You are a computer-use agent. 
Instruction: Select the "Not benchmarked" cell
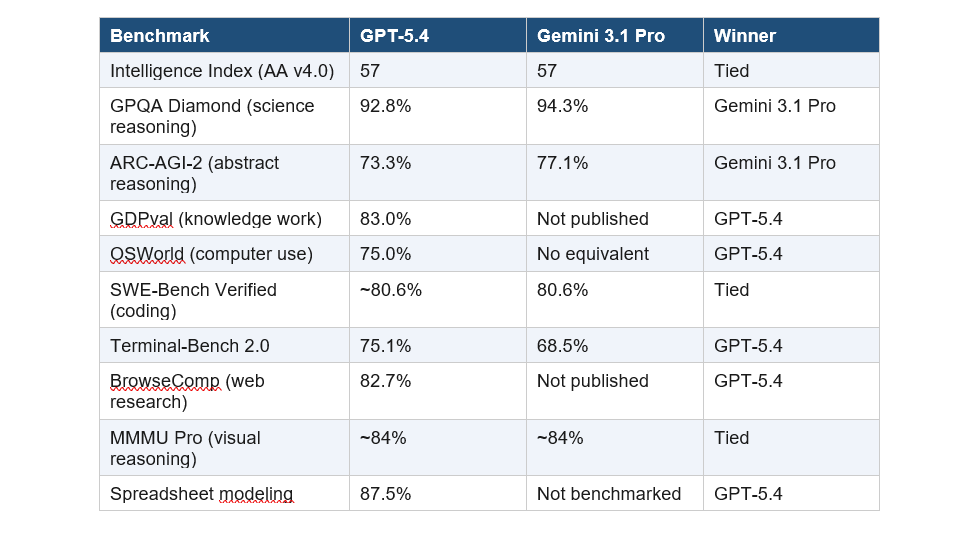608,494
